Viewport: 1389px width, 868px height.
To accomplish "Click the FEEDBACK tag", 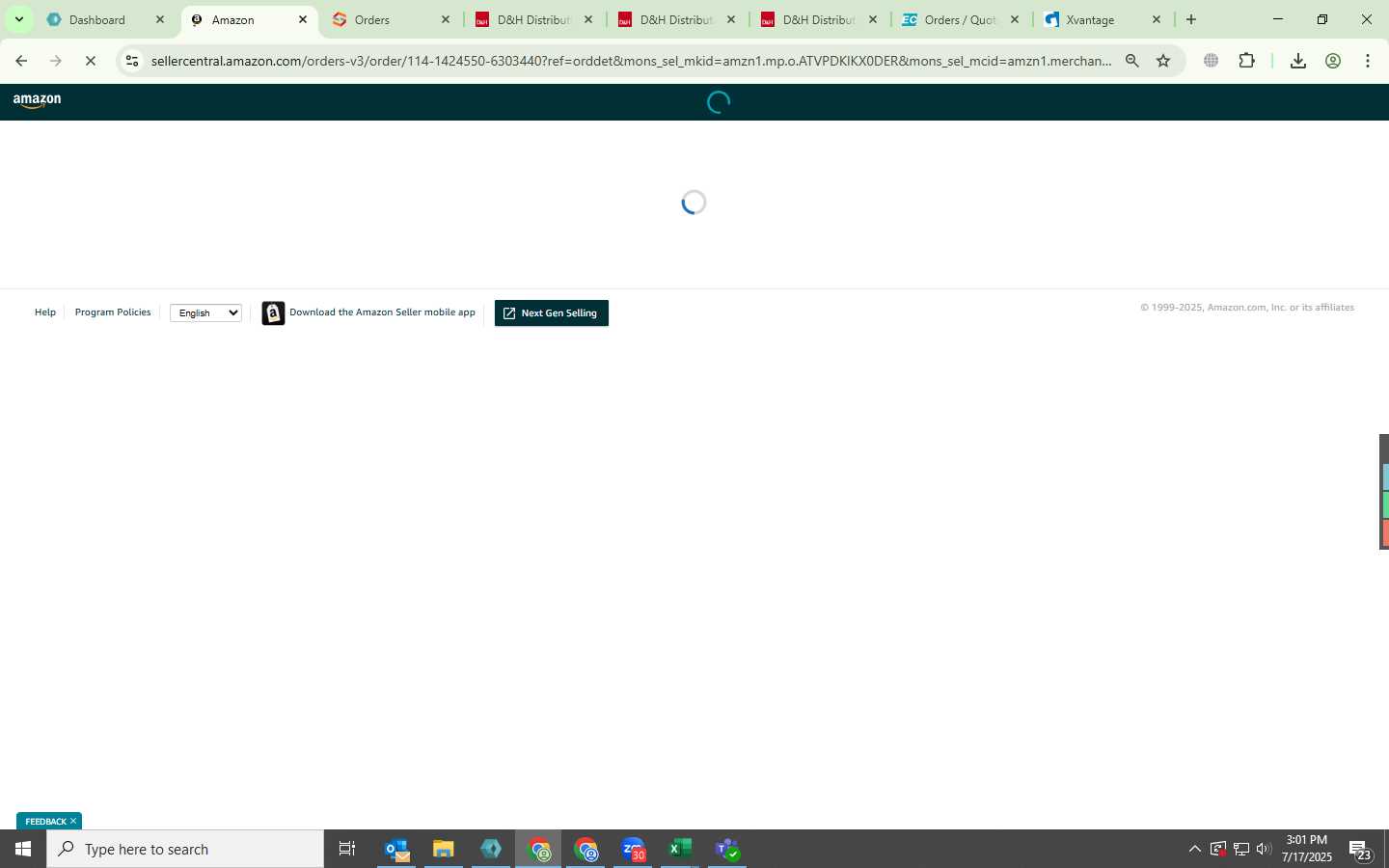I will 45,822.
